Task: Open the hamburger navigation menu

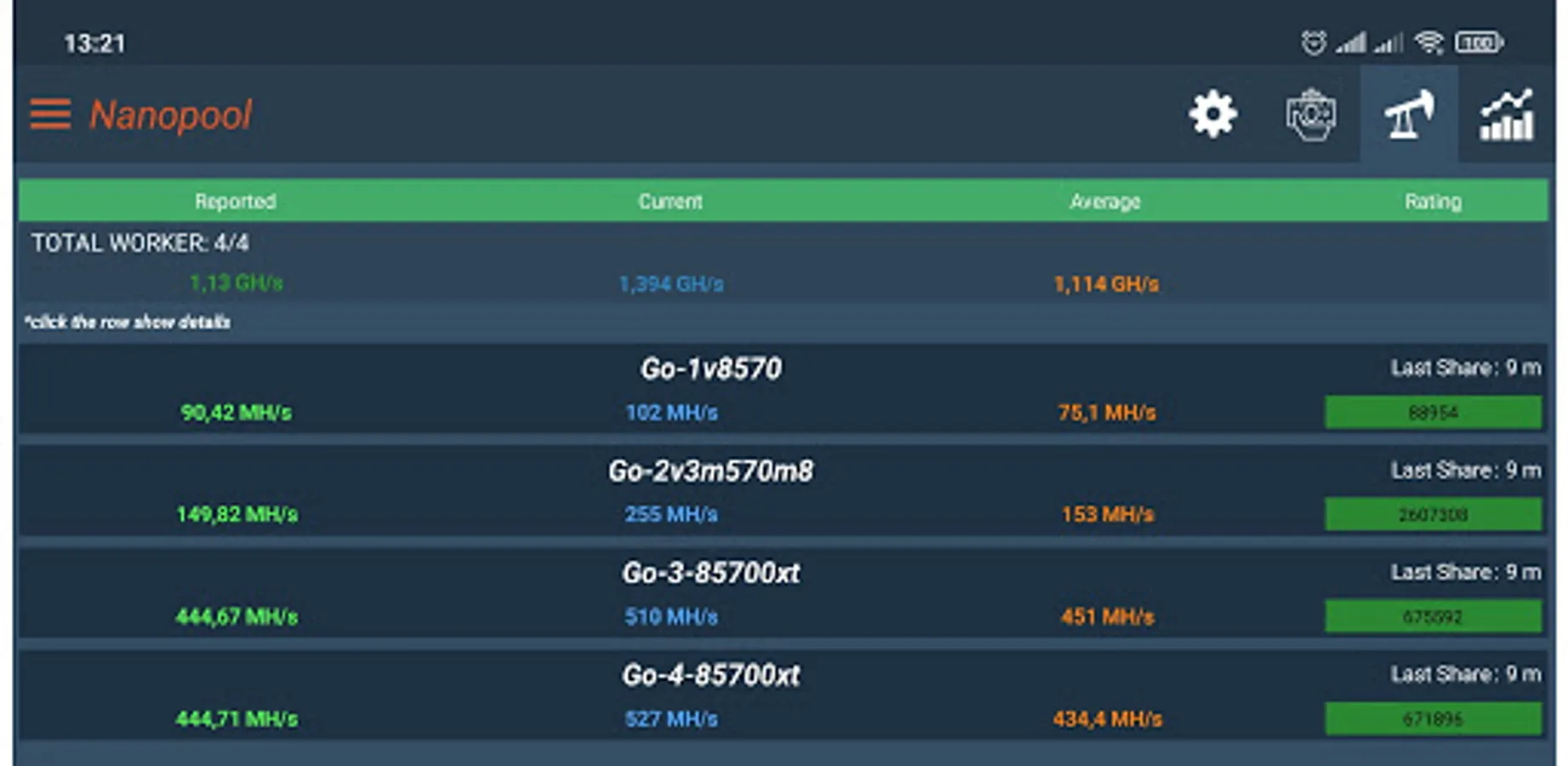Action: [x=50, y=114]
